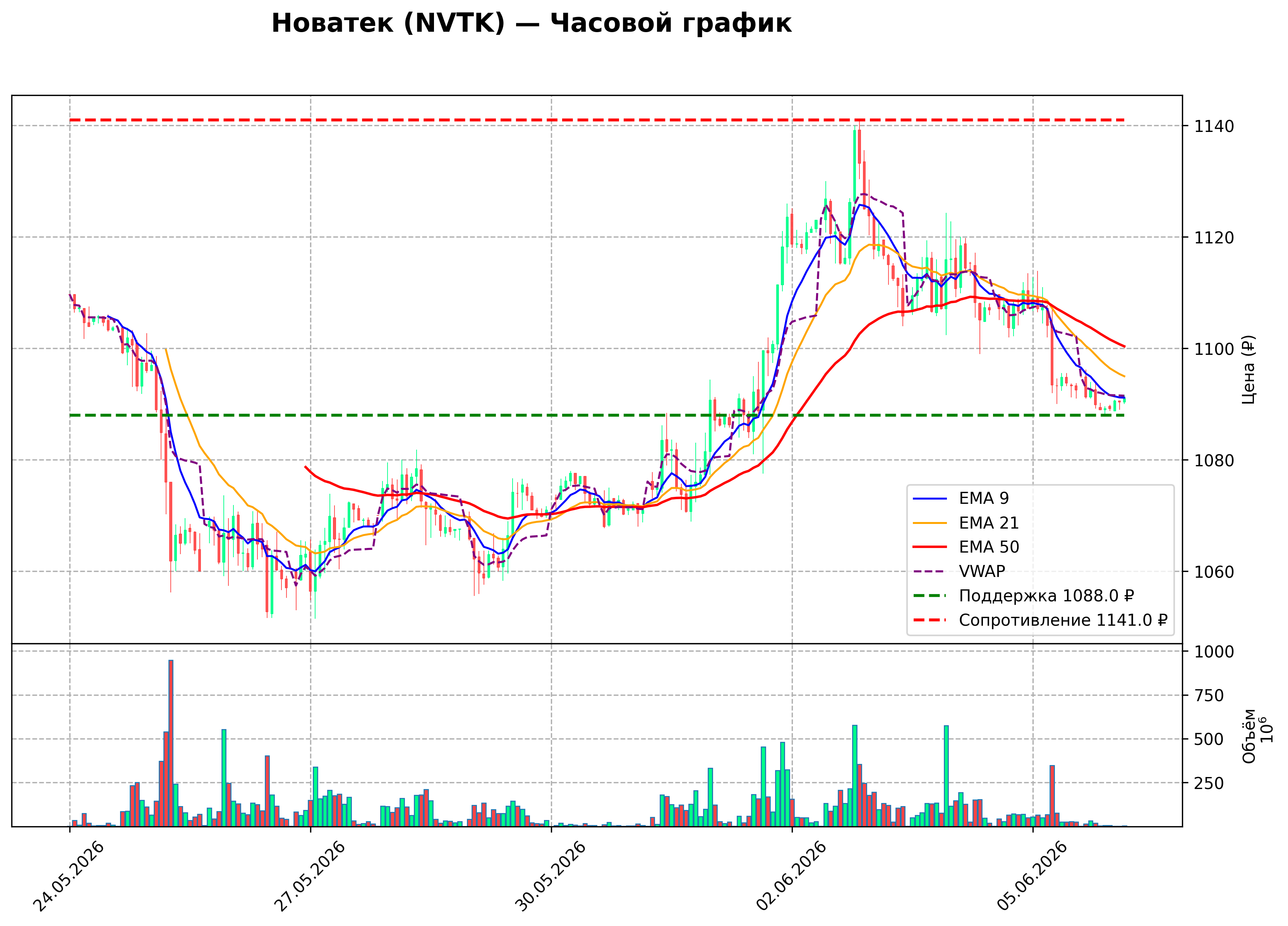
Task: Click the "VWAP" legend label
Action: tap(982, 572)
